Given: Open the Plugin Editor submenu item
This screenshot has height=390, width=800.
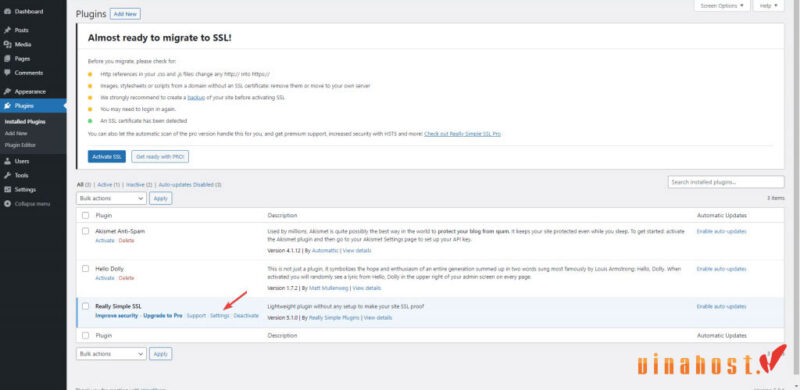Looking at the screenshot, I should 20,145.
